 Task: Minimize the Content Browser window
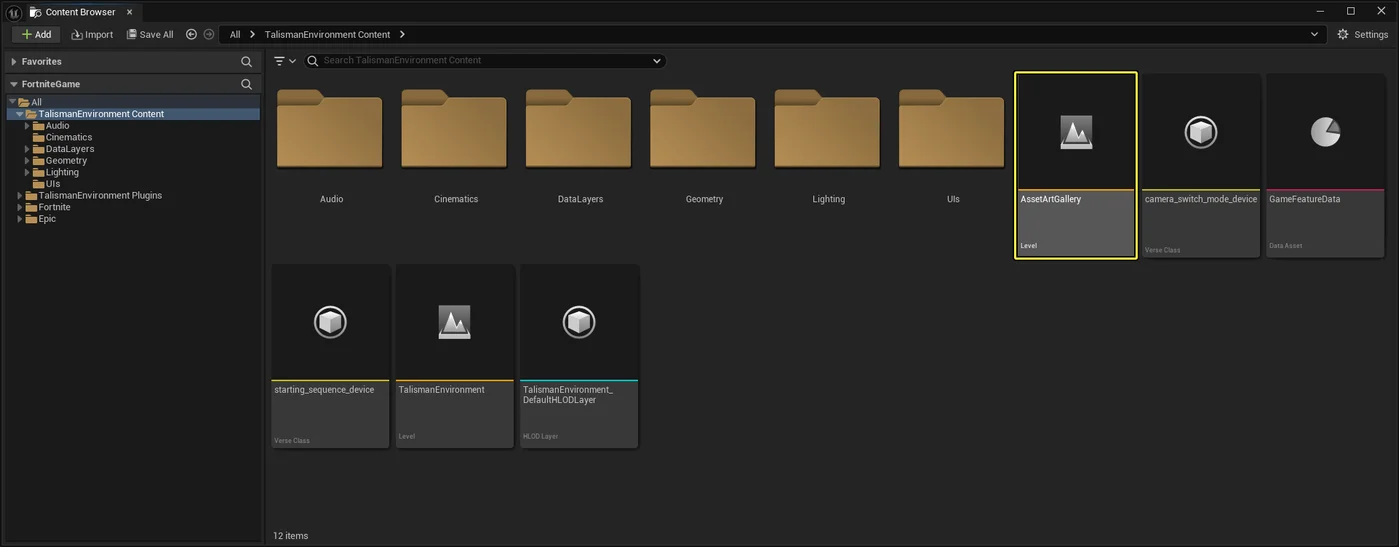[1320, 11]
